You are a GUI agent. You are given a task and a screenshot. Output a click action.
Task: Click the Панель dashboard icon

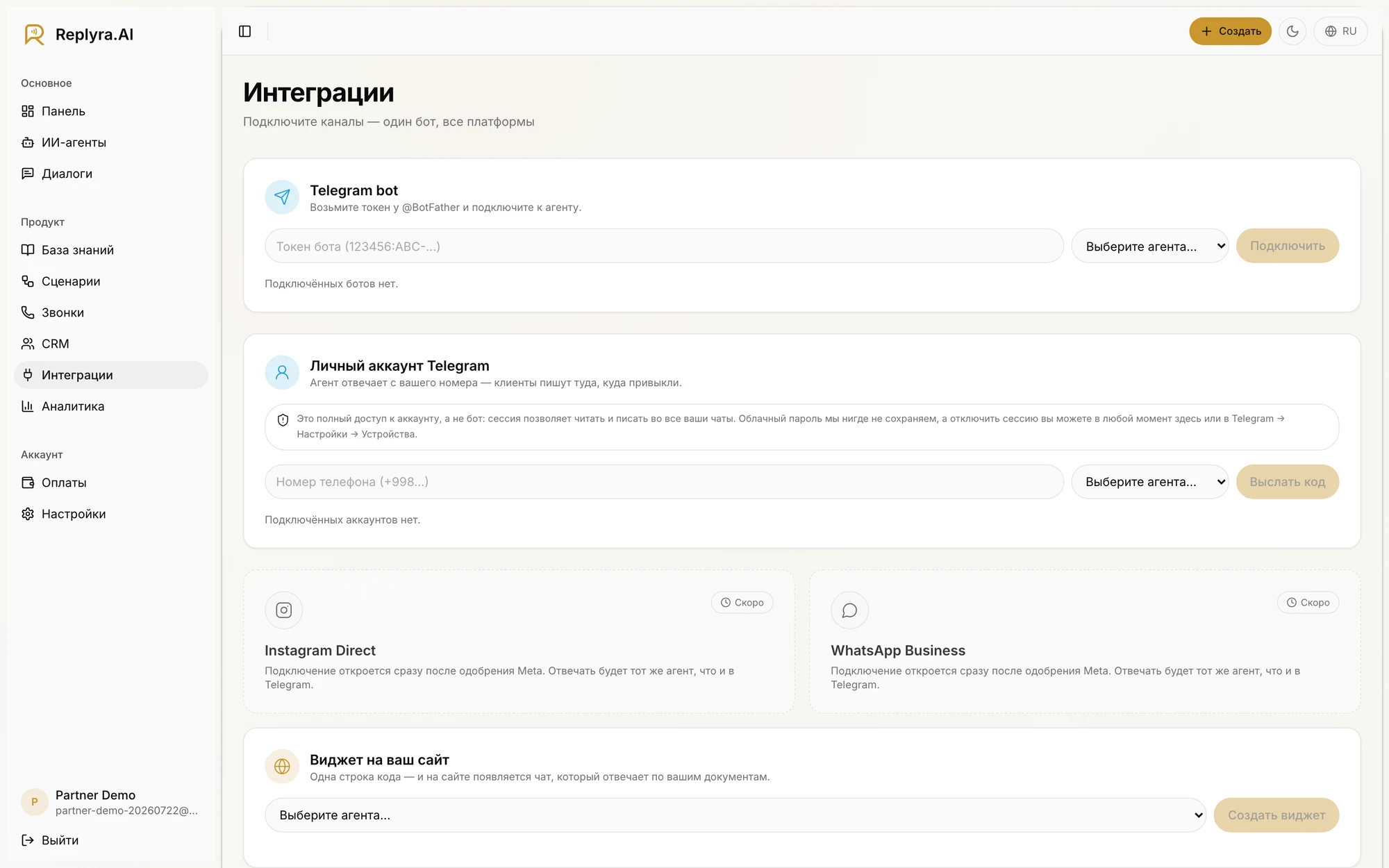[x=28, y=111]
